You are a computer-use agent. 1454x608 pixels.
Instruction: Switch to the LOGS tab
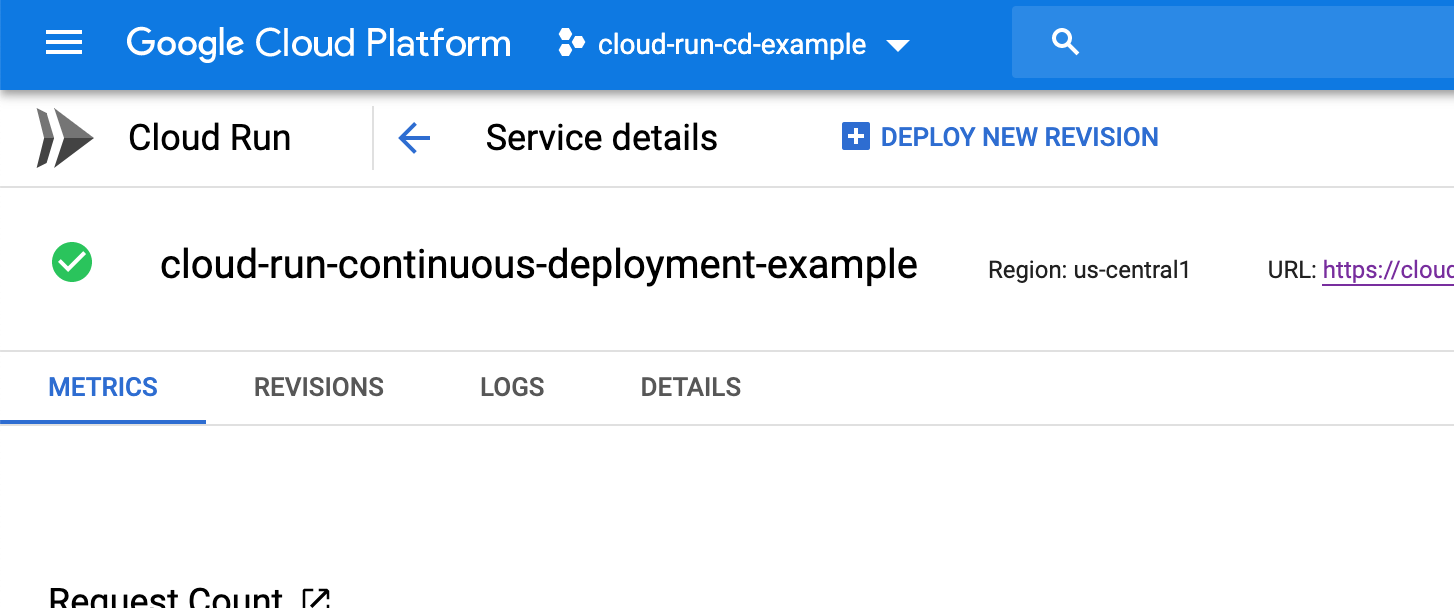tap(512, 387)
